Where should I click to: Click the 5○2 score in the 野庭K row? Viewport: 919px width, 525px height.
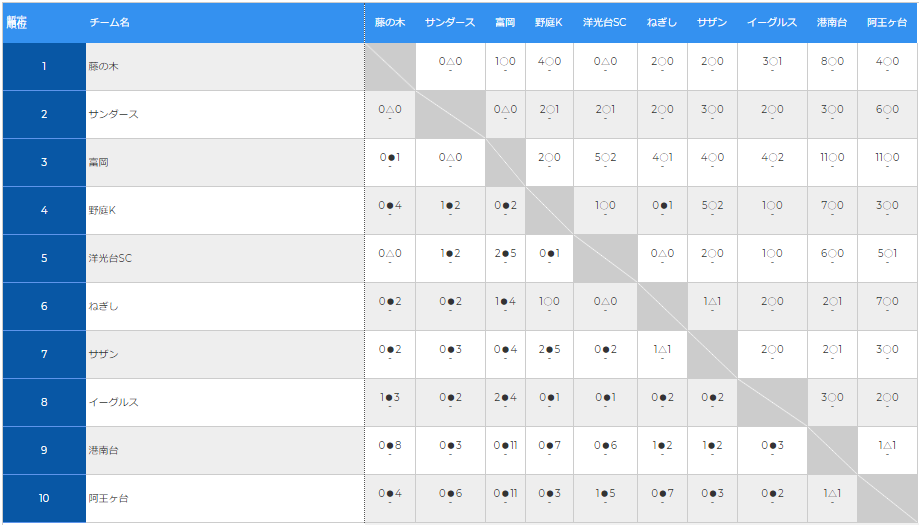[712, 205]
